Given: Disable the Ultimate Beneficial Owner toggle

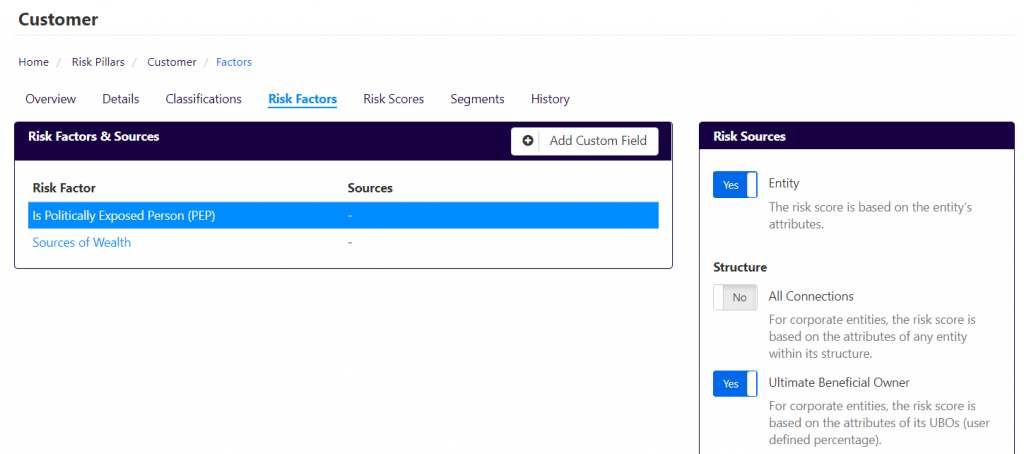Looking at the screenshot, I should (x=735, y=383).
